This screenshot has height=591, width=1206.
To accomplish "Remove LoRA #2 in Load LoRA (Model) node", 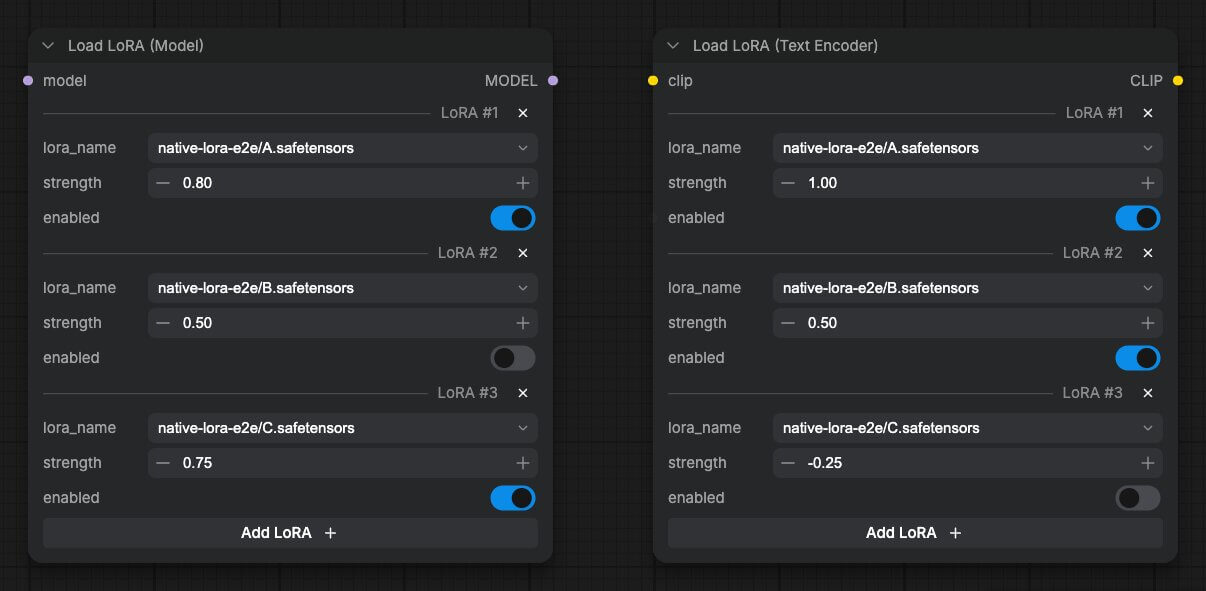I will (x=522, y=253).
